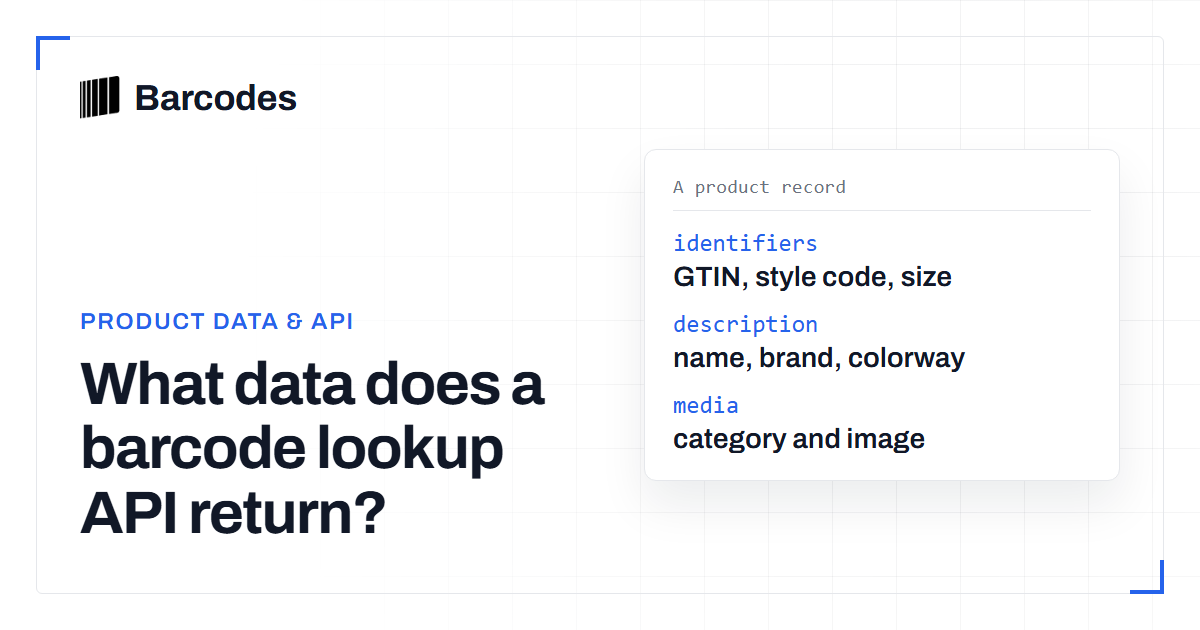Click the Barcodes brand name text
The height and width of the screenshot is (630, 1200).
pyautogui.click(x=216, y=98)
